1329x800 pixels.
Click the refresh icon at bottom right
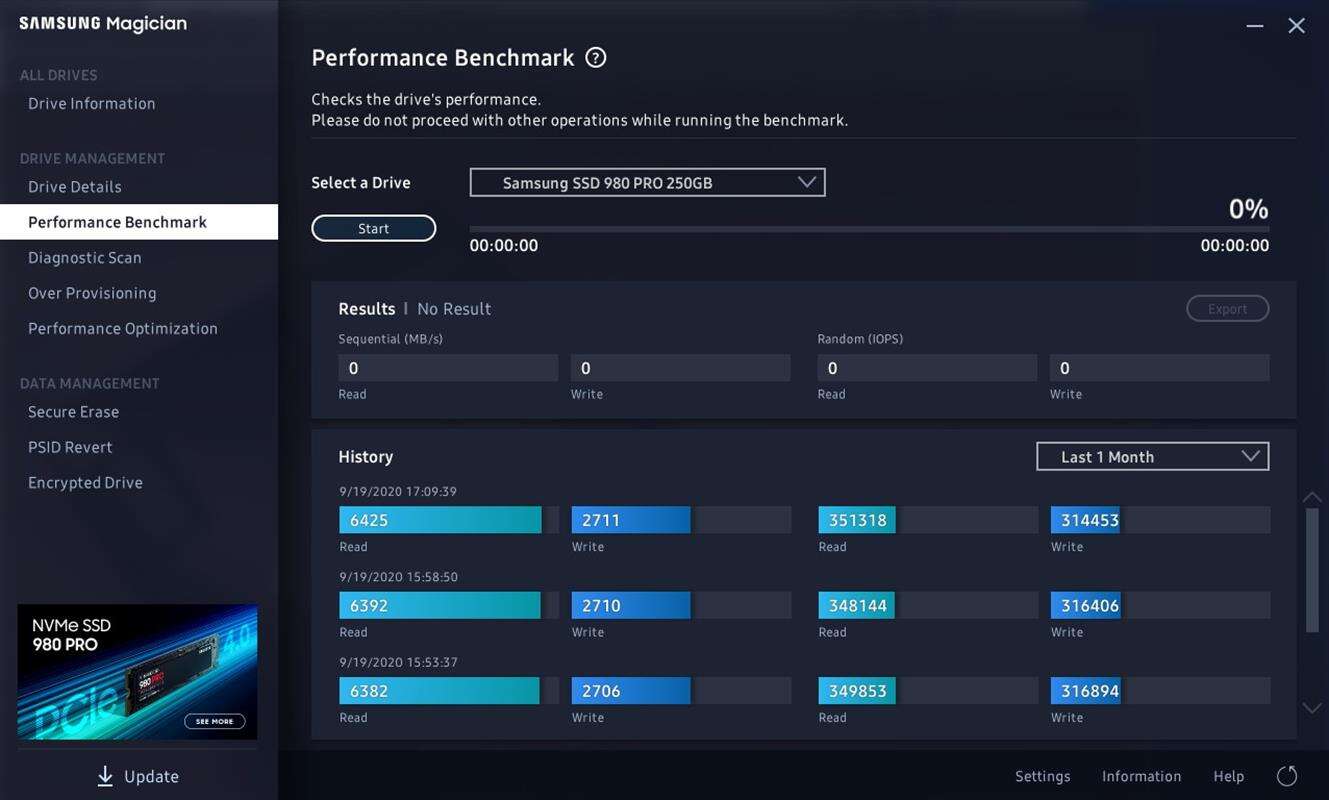pos(1287,776)
